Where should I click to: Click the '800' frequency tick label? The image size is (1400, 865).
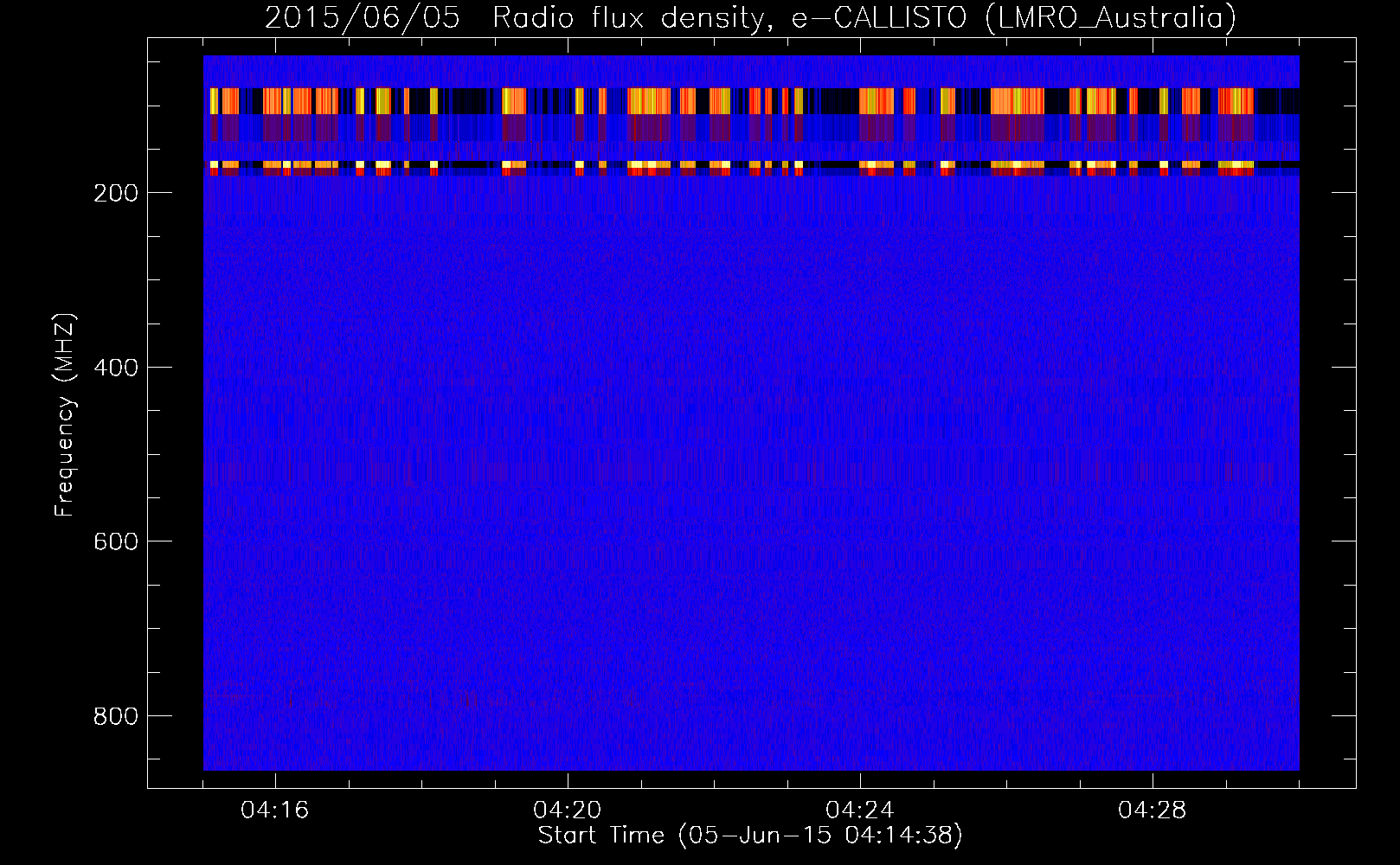coord(115,716)
